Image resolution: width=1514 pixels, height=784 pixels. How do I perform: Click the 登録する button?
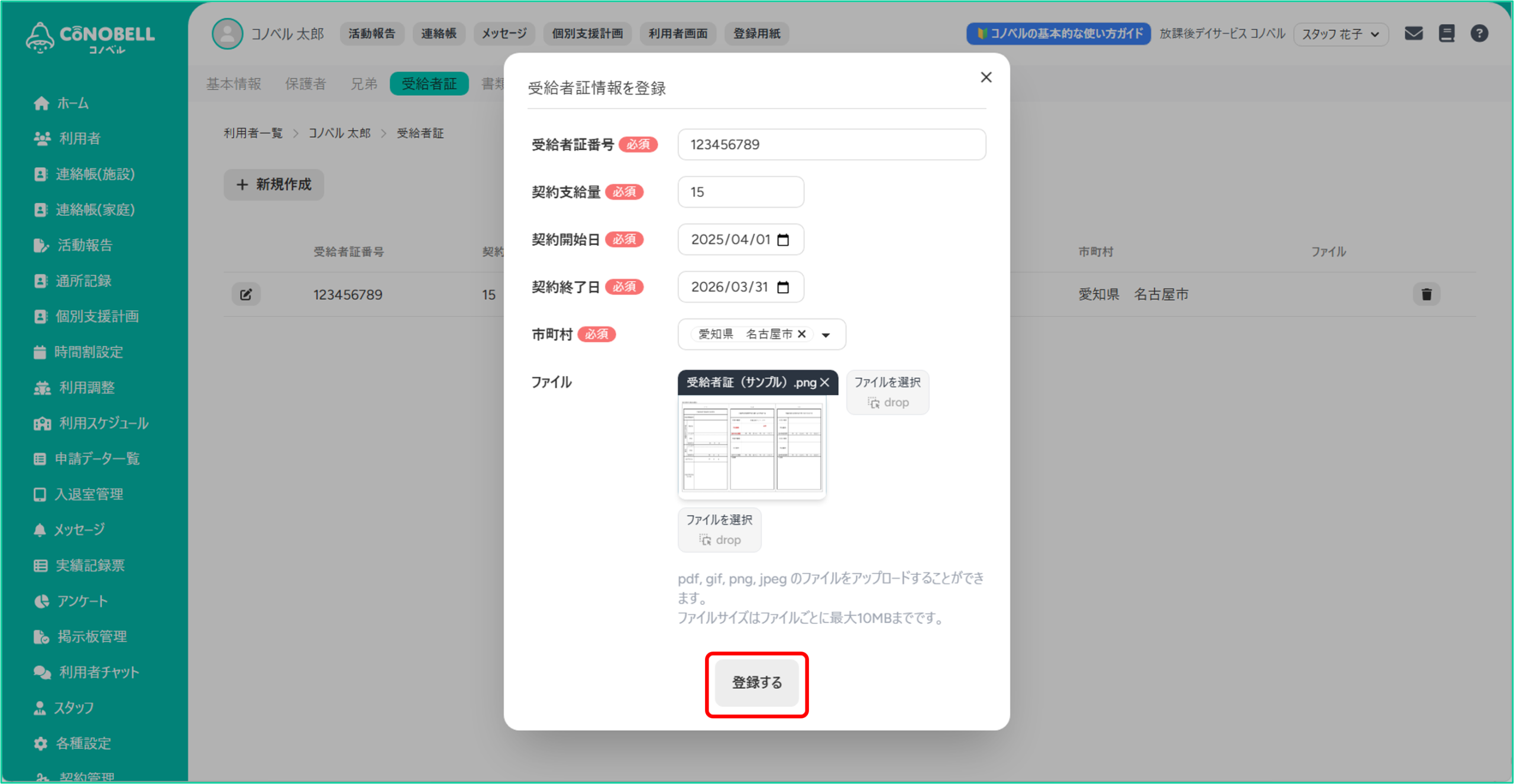click(756, 683)
